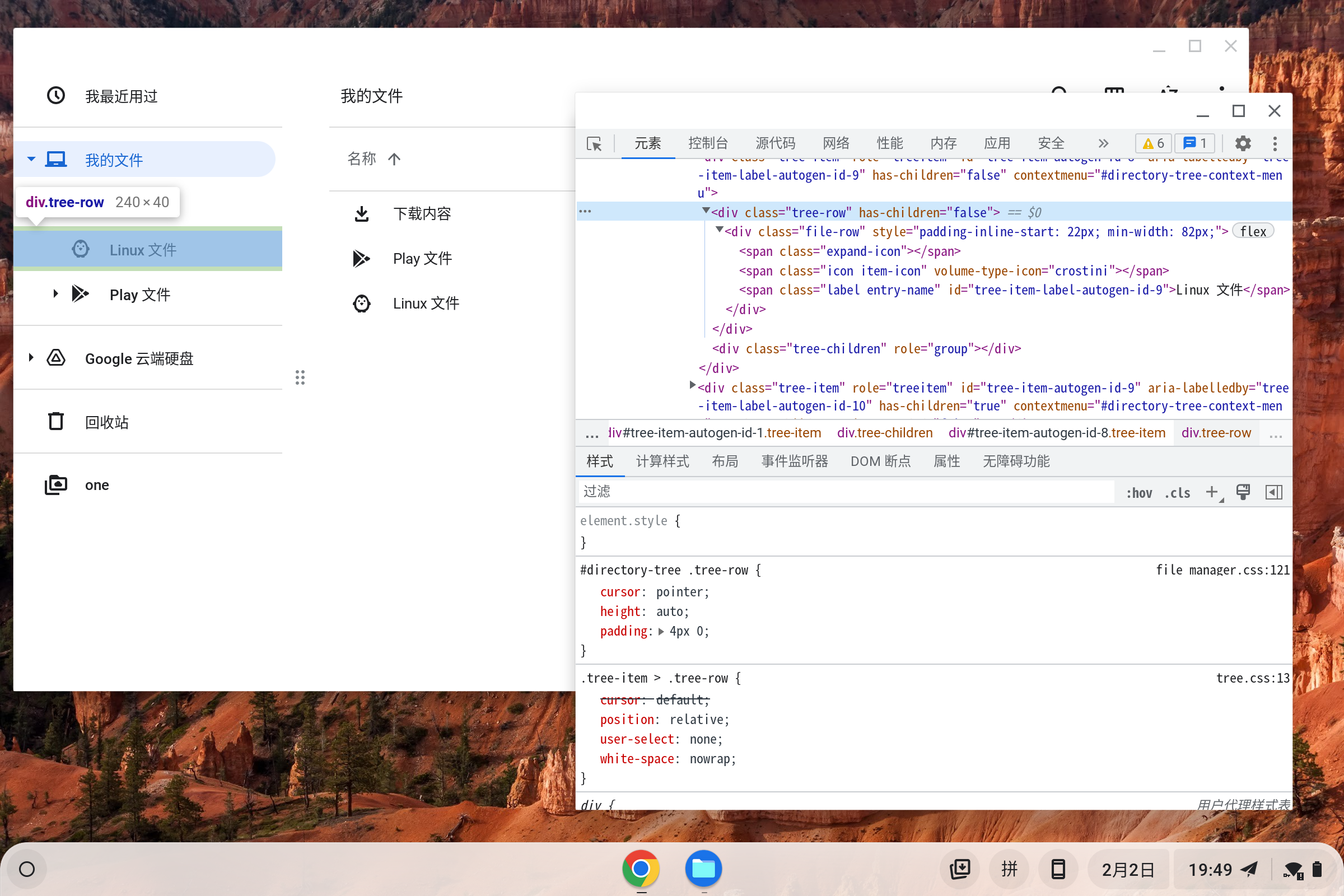Viewport: 1344px width, 896px height.
Task: Select the inspect element picker tool
Action: point(594,144)
